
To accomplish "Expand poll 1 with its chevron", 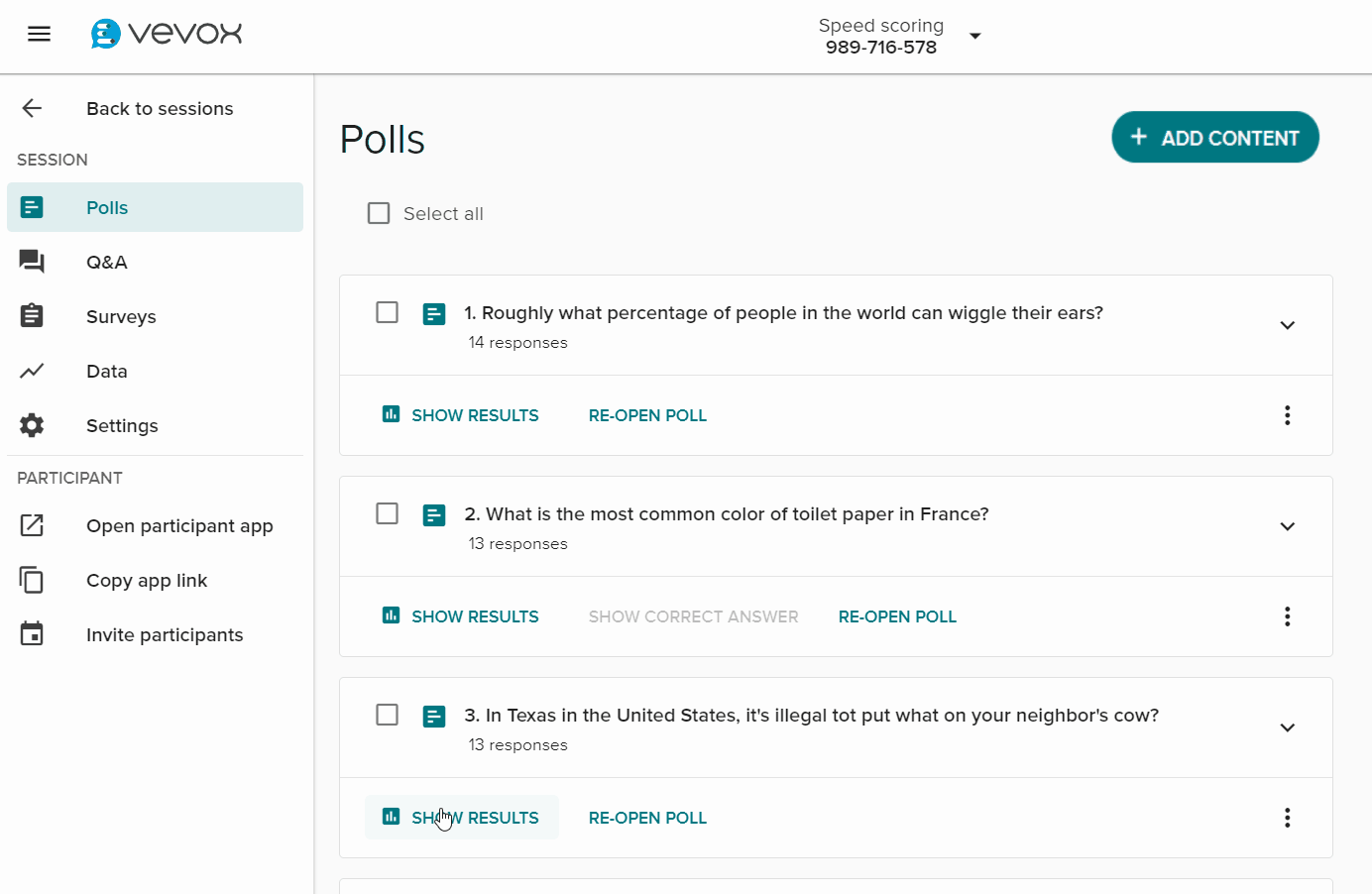I will coord(1288,325).
